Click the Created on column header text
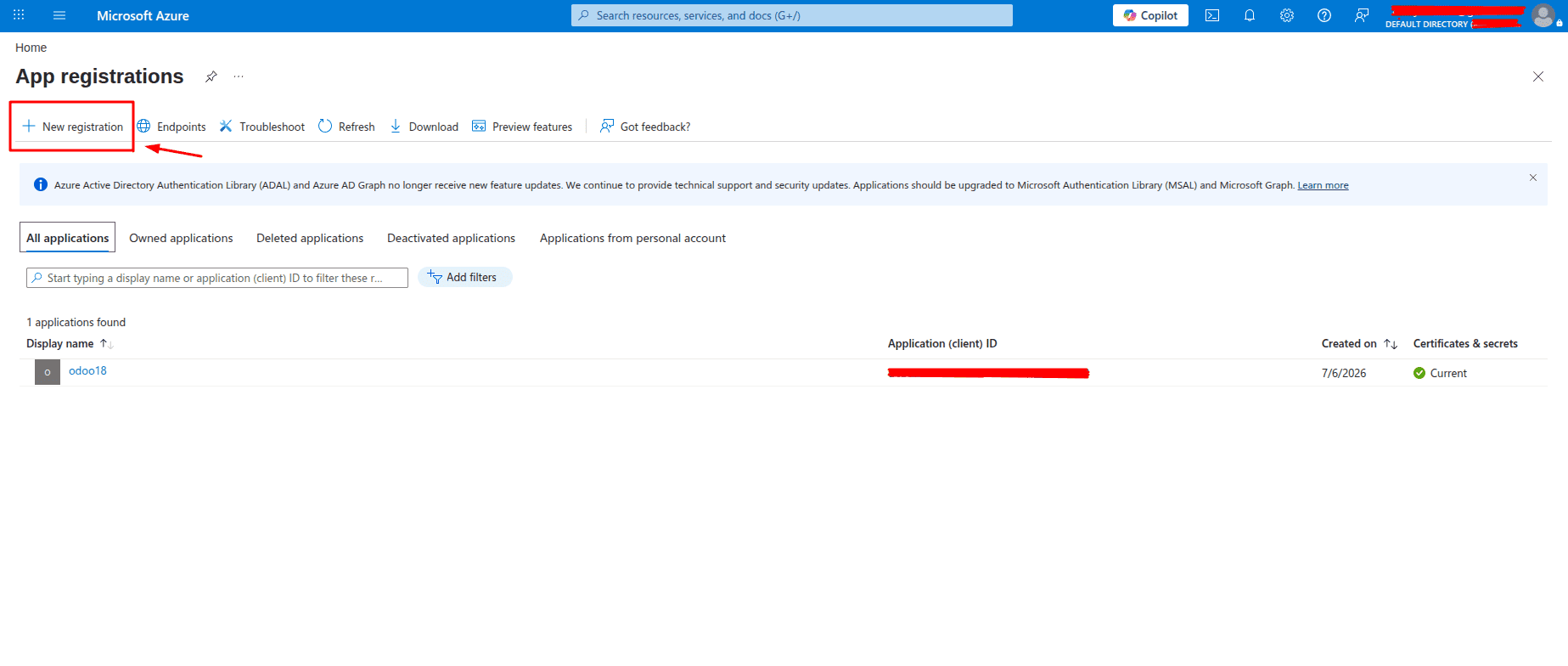Screen dimensions: 1568x666 (x=1349, y=343)
